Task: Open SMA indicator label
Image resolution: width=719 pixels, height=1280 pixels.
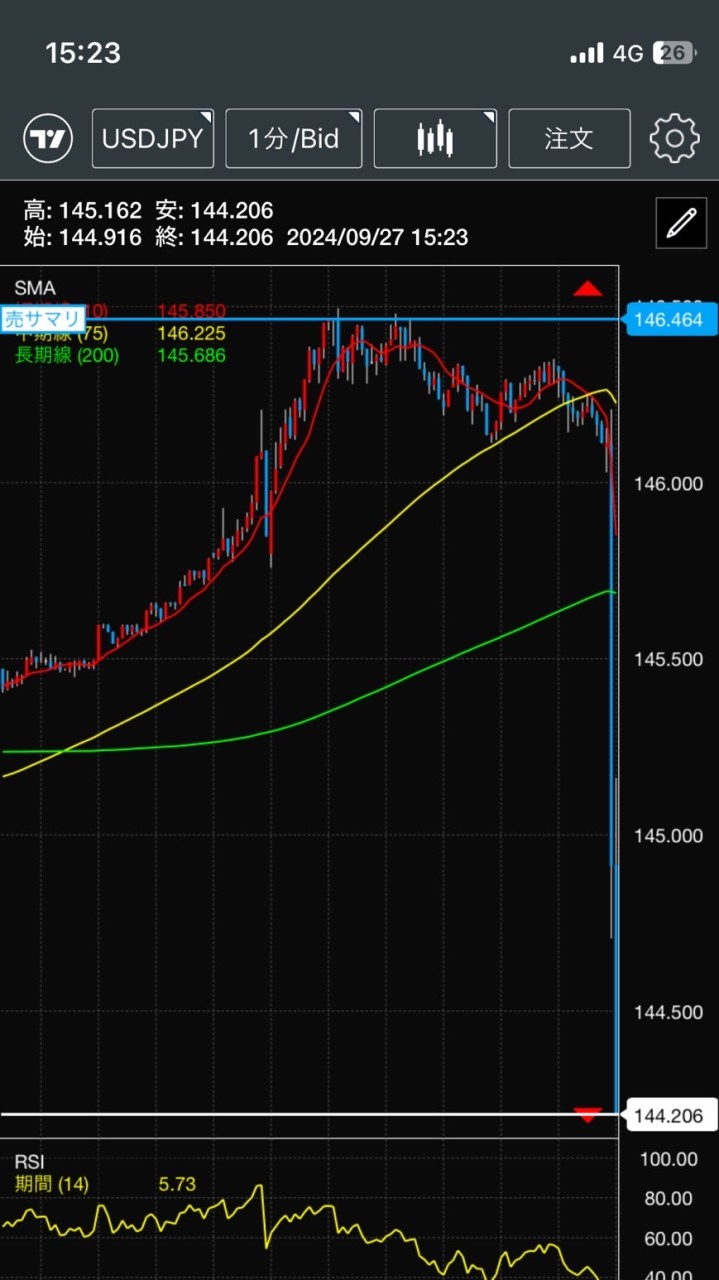Action: pos(35,289)
